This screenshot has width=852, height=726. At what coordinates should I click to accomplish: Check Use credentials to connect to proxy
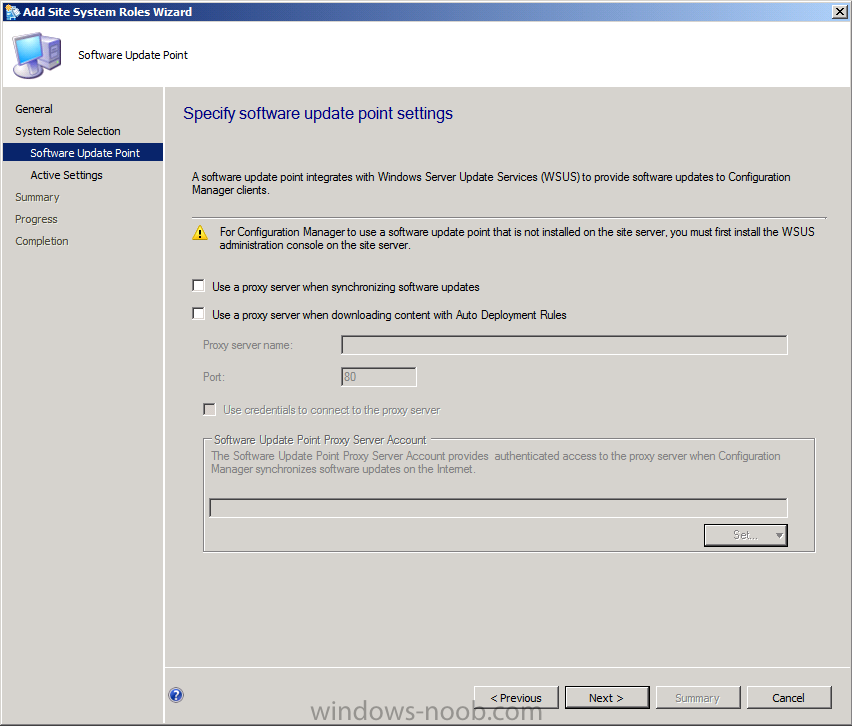[210, 410]
